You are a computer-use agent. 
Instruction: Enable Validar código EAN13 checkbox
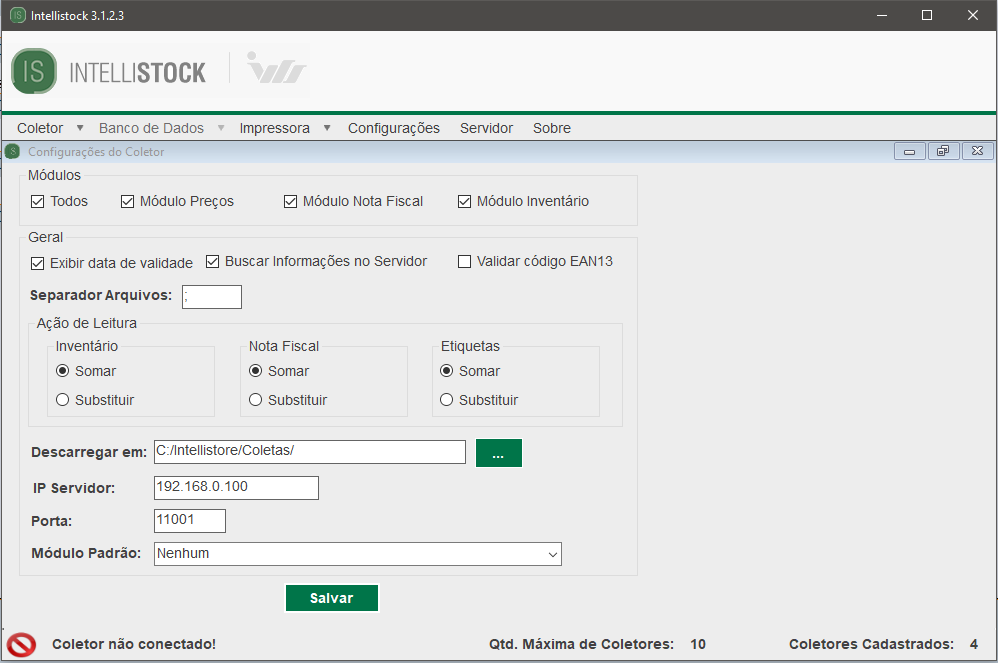[x=464, y=262]
